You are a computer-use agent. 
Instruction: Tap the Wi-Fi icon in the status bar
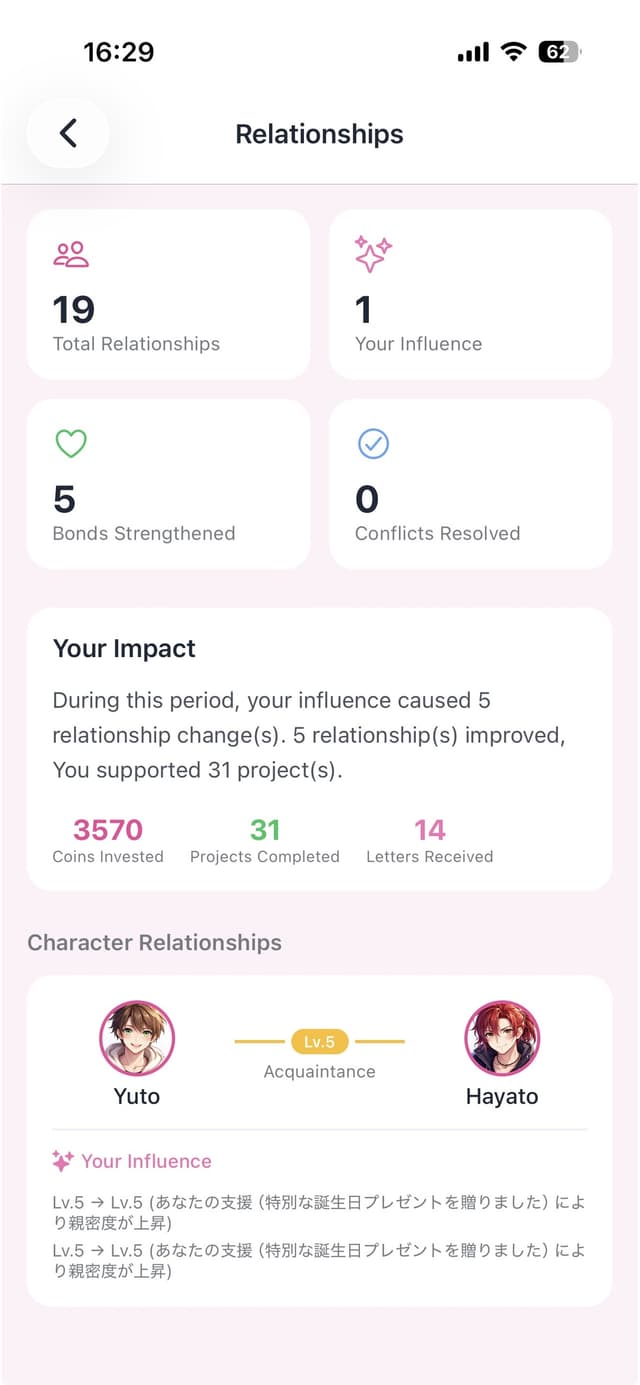pos(514,50)
